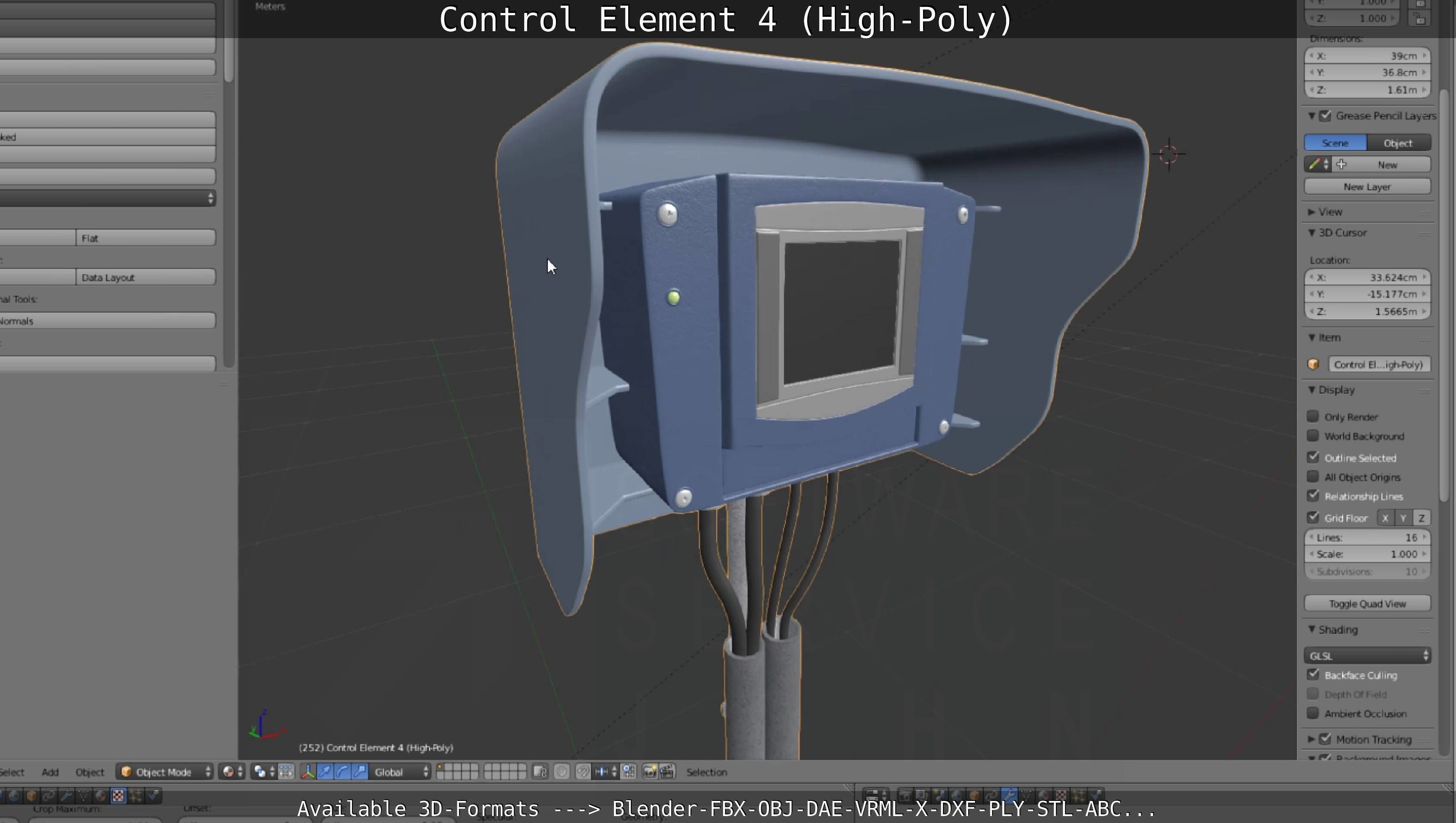Open Physics tab in bottom-left properties
The image size is (1456, 823).
[x=153, y=796]
